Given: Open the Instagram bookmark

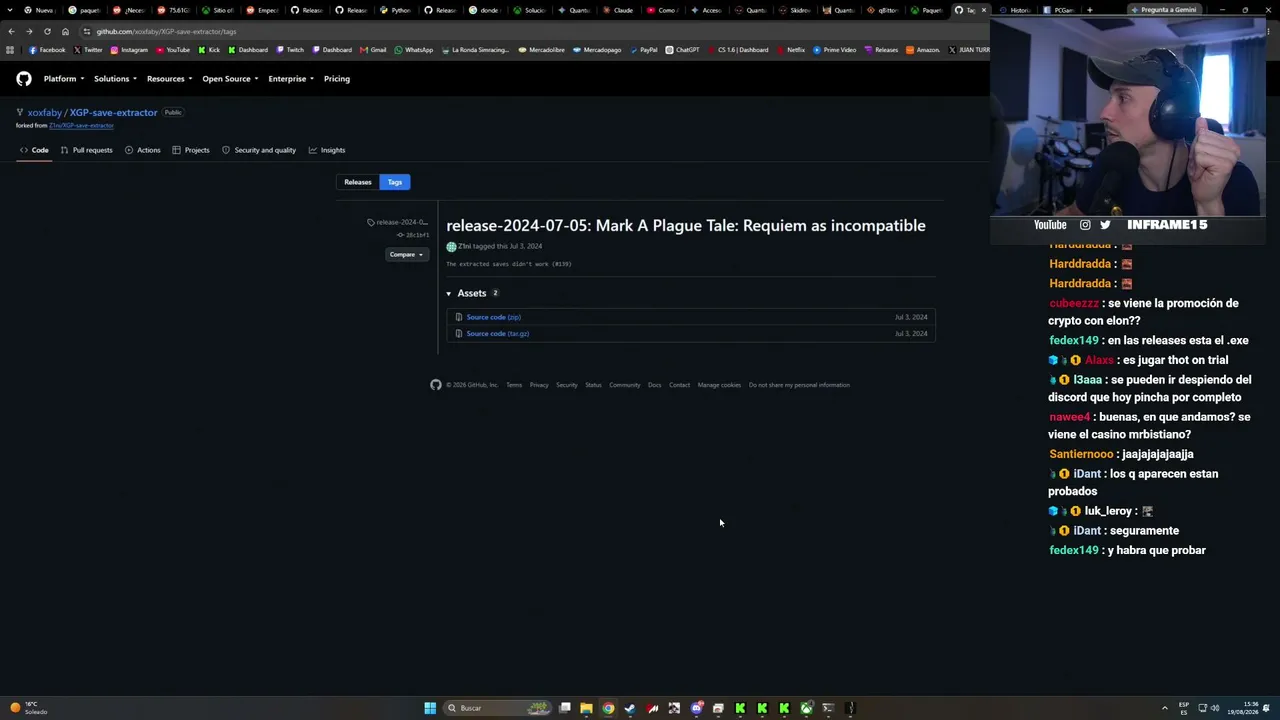Looking at the screenshot, I should [129, 50].
